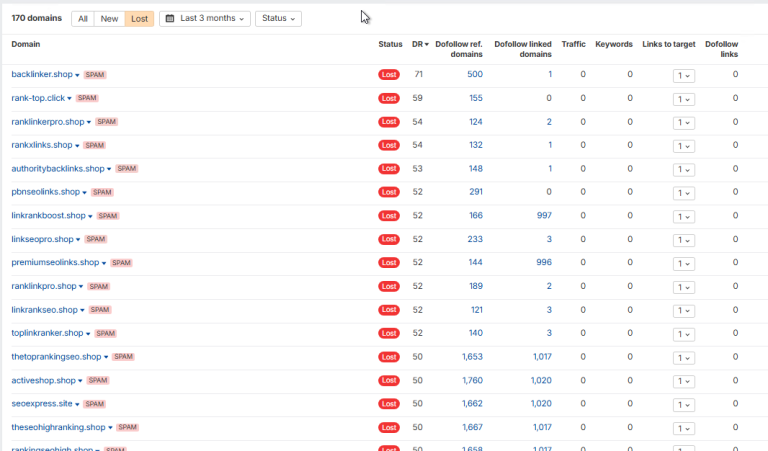
Task: Sort by DR column header
Action: pyautogui.click(x=420, y=44)
